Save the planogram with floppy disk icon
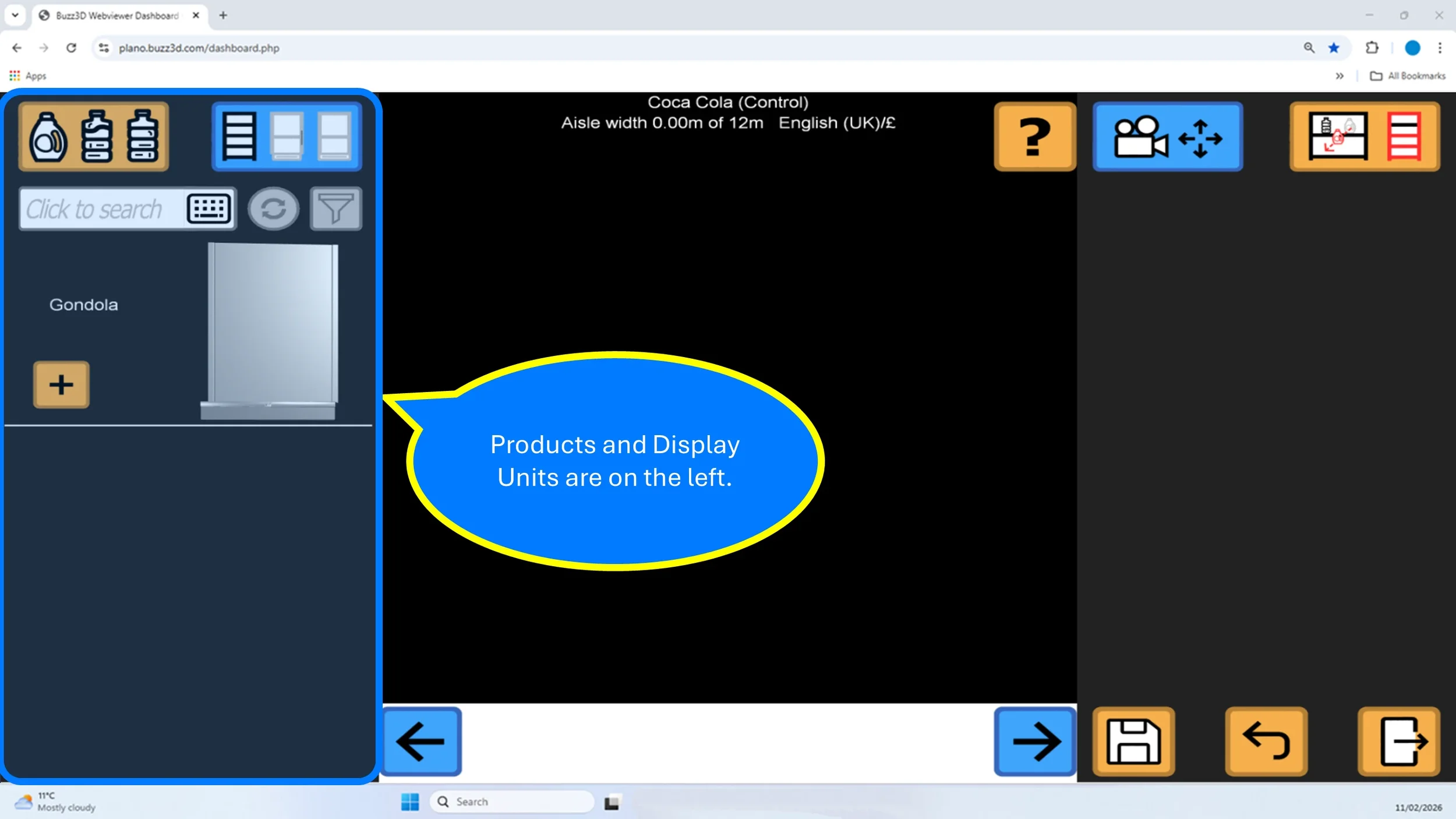The image size is (1456, 819). [1133, 741]
